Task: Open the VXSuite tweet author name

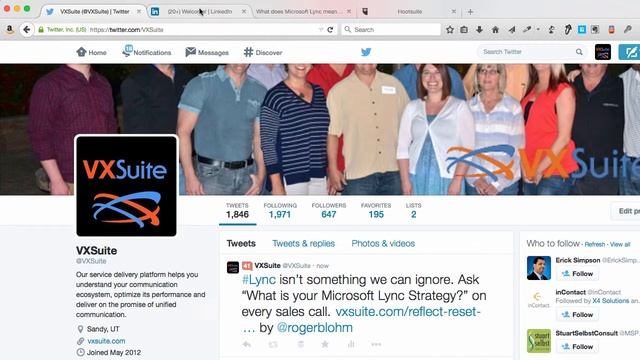Action: point(267,265)
